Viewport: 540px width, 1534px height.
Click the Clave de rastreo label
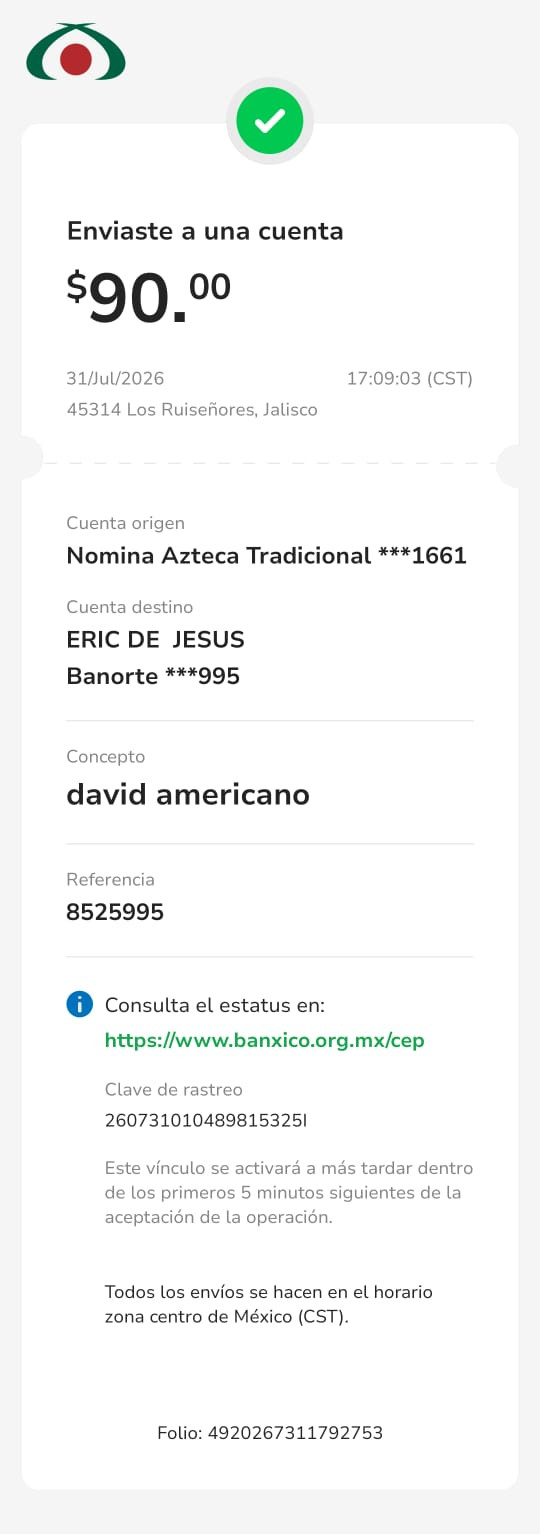coord(174,1090)
